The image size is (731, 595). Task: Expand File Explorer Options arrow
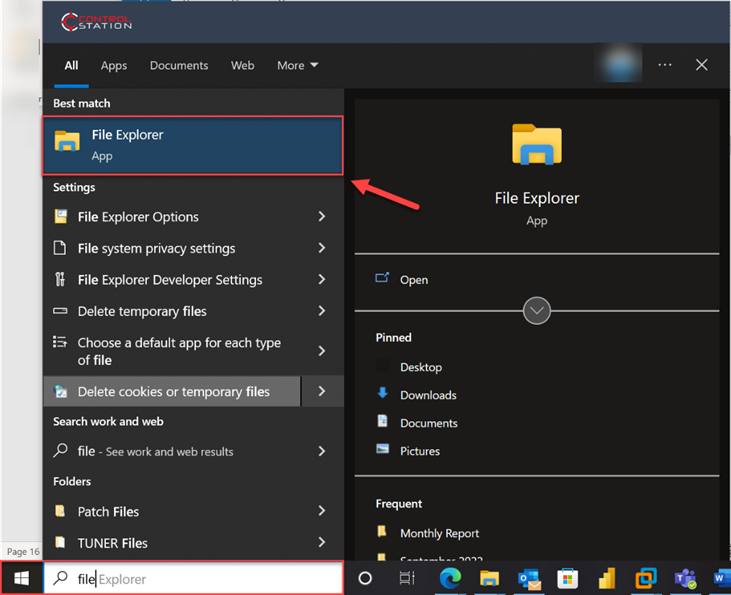pyautogui.click(x=321, y=217)
